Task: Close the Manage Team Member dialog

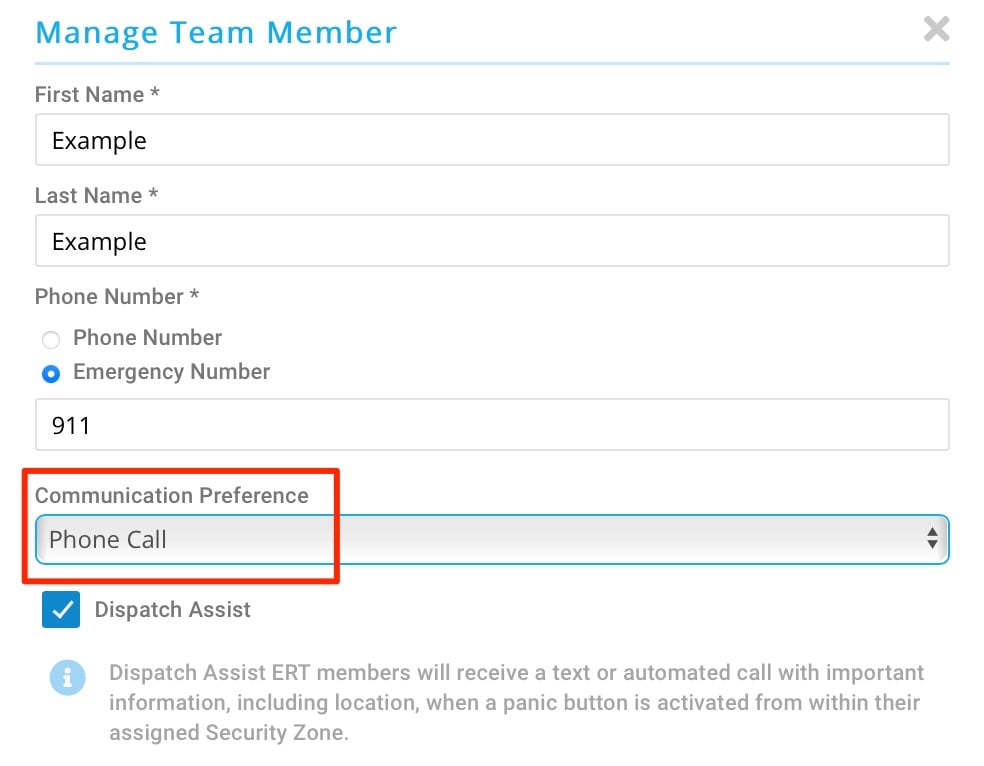Action: pos(936,30)
